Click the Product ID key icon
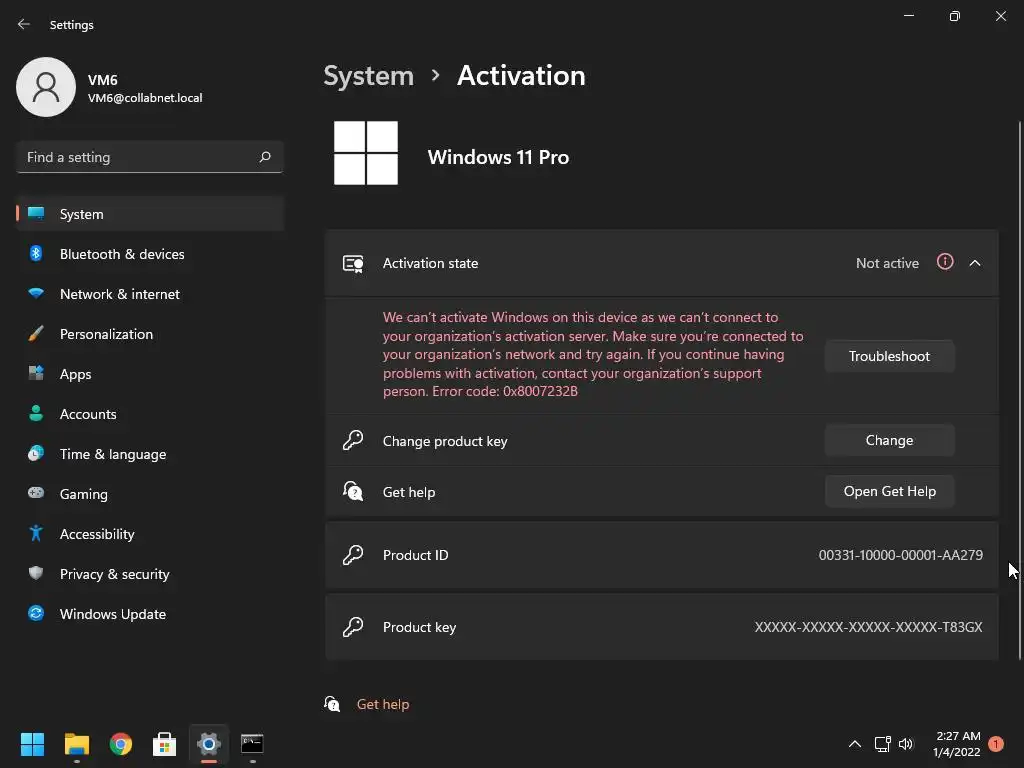Viewport: 1024px width, 768px height. 353,555
